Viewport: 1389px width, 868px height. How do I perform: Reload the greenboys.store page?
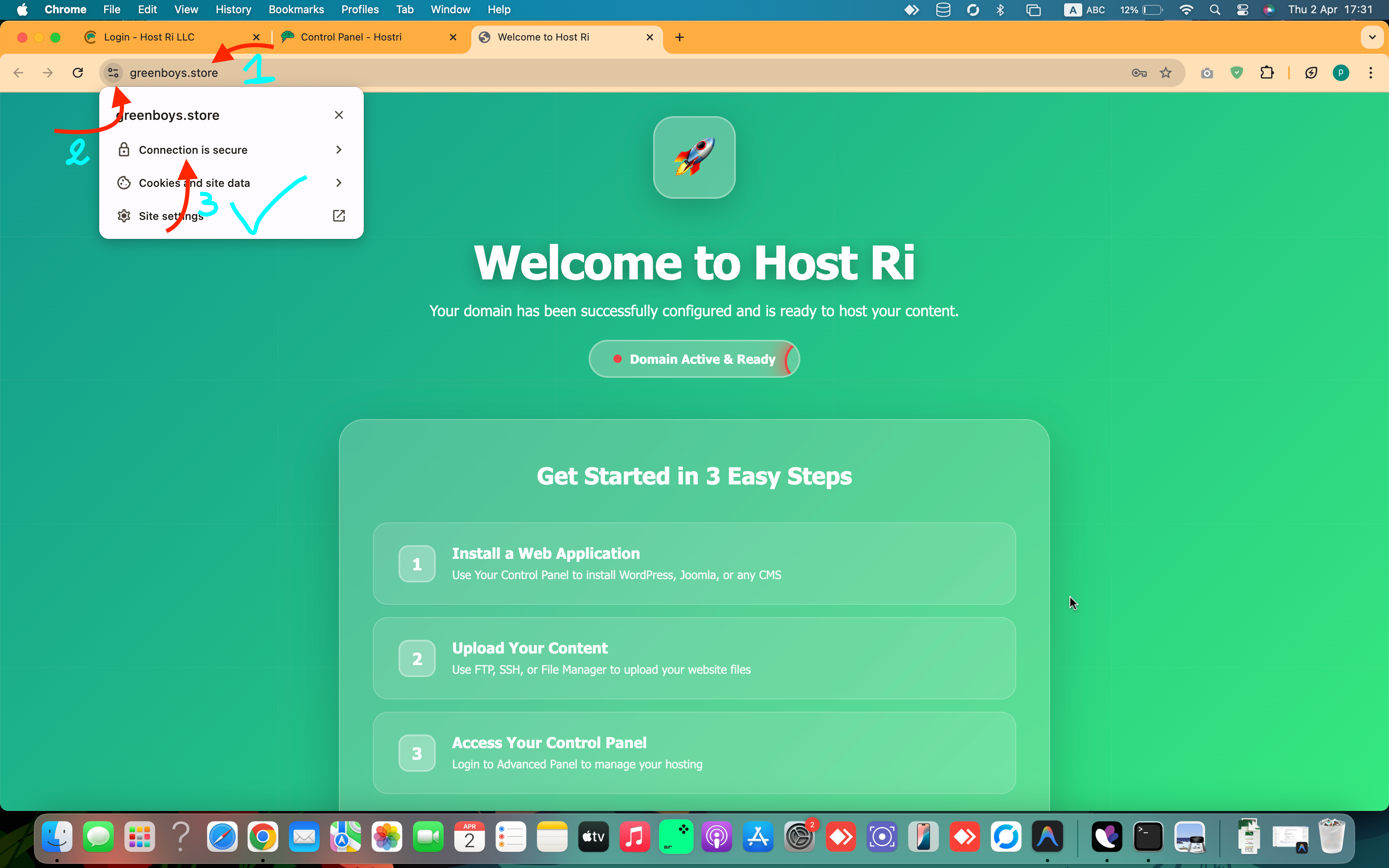pos(78,73)
